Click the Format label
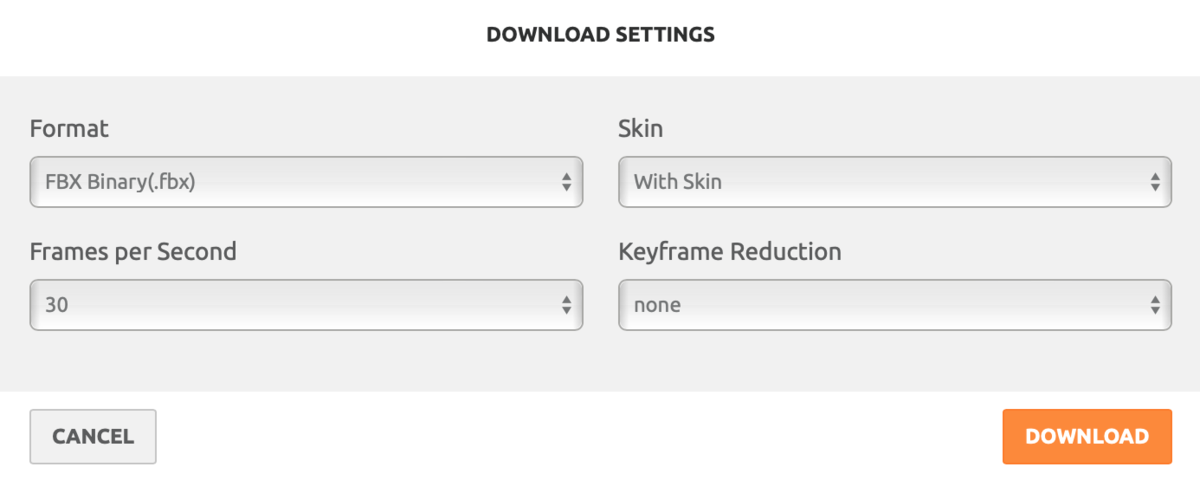The height and width of the screenshot is (480, 1200). click(69, 128)
